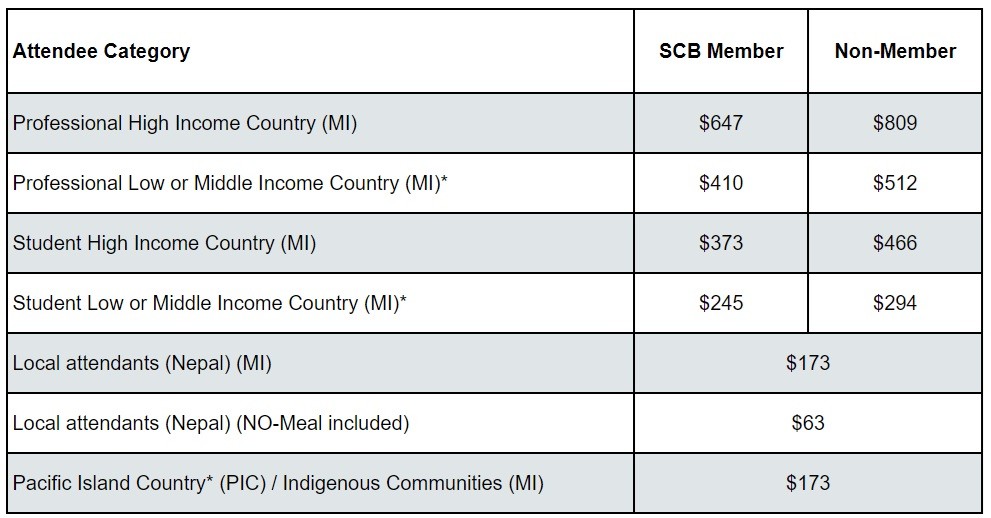Click the $512 price cell

[895, 183]
